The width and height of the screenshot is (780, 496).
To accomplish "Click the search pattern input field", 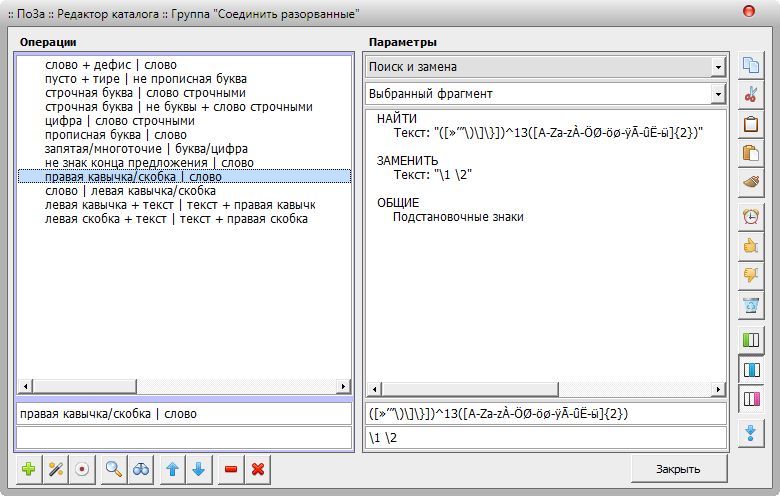I will coord(546,414).
